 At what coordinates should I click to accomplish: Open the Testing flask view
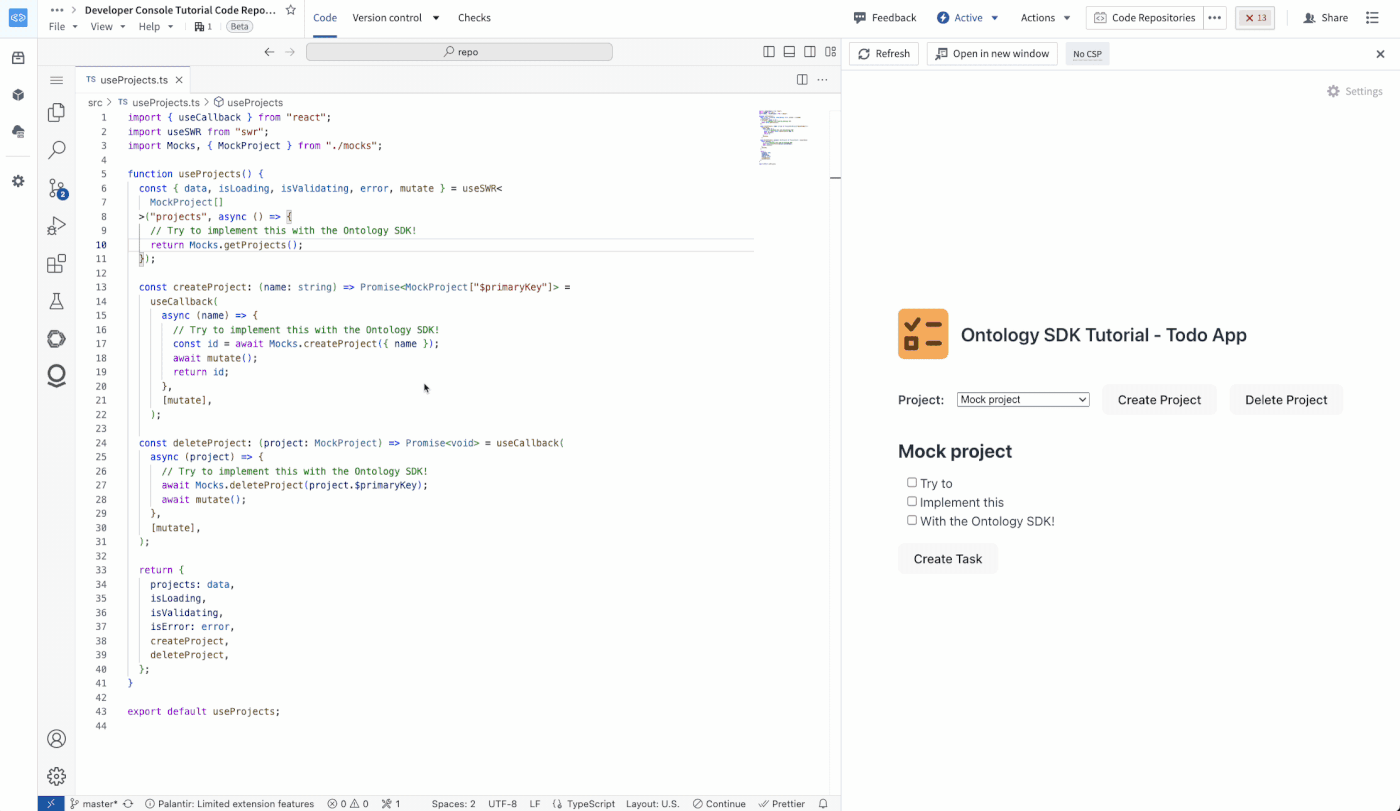(57, 301)
